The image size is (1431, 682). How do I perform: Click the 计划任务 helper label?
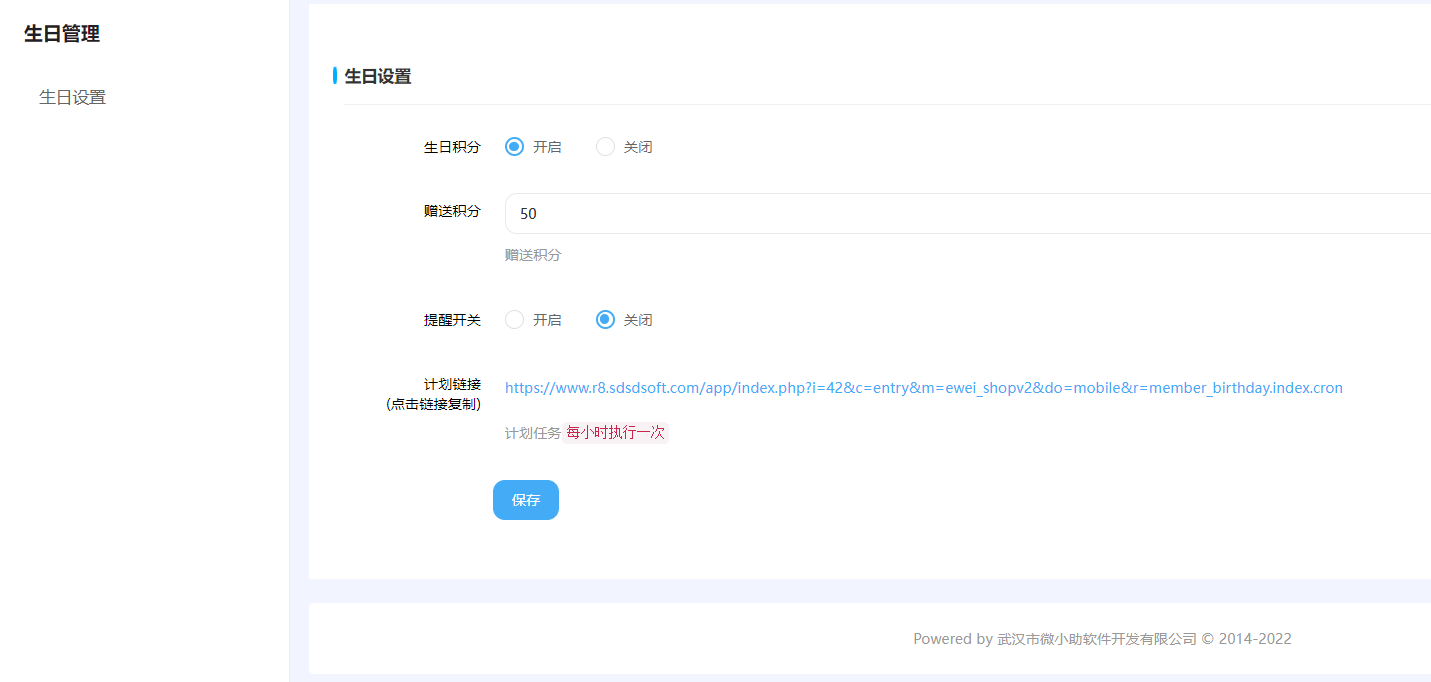coord(531,432)
